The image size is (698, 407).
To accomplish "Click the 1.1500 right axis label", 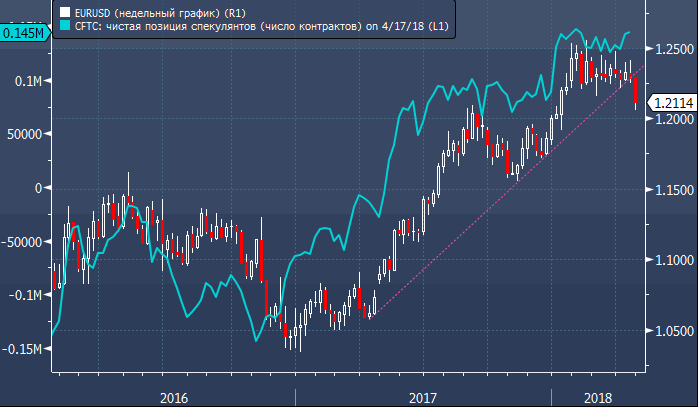I will point(670,190).
